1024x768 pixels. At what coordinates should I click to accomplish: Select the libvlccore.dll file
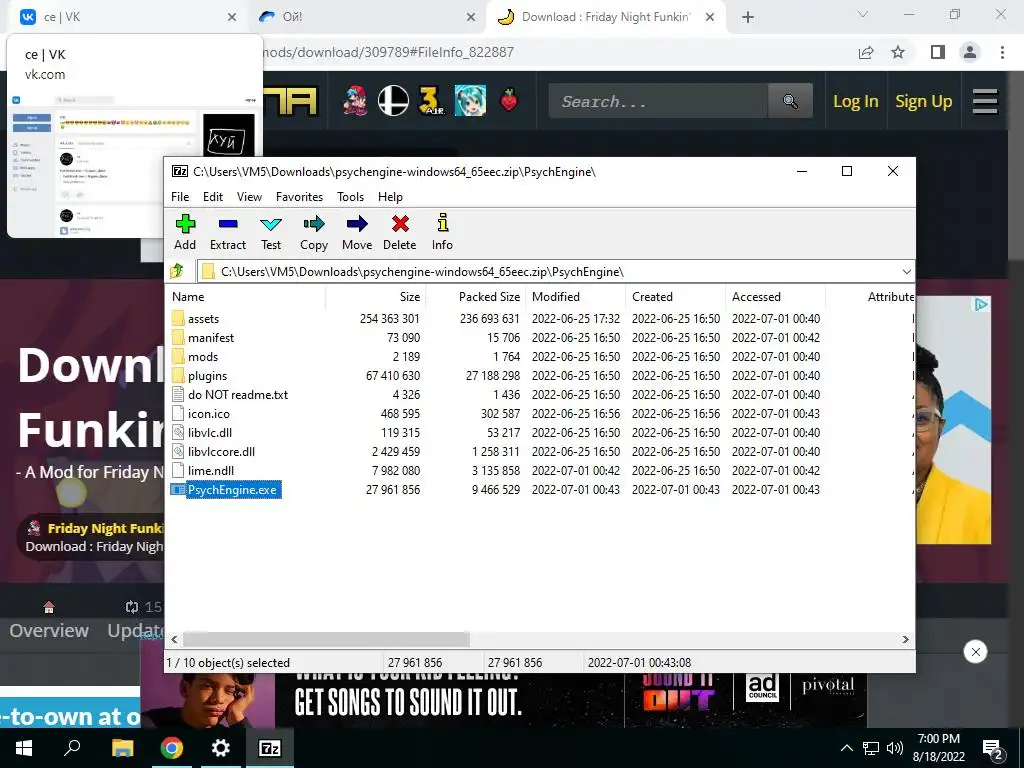pyautogui.click(x=221, y=451)
